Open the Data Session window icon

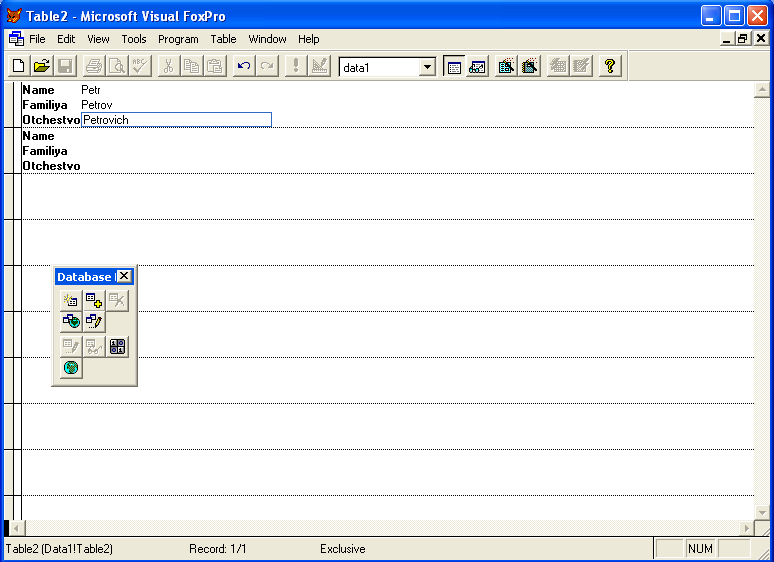pyautogui.click(x=477, y=66)
